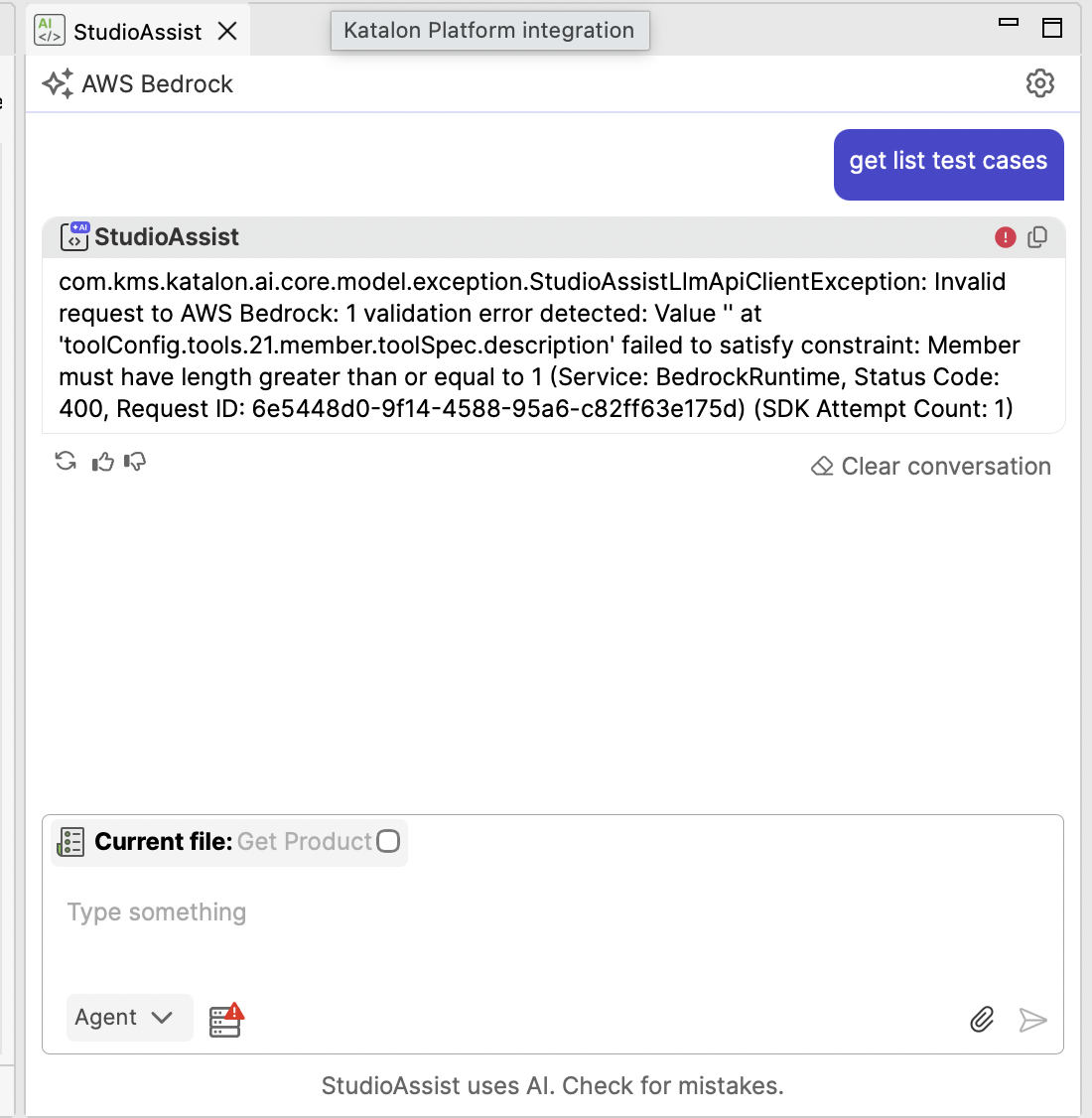Clear conversation
The height and width of the screenshot is (1118, 1092).
pyautogui.click(x=931, y=467)
